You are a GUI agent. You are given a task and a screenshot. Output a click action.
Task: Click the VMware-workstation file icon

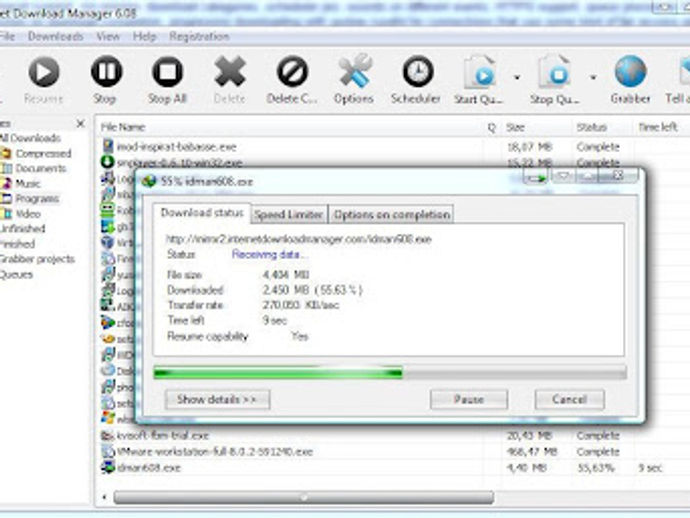(x=108, y=452)
